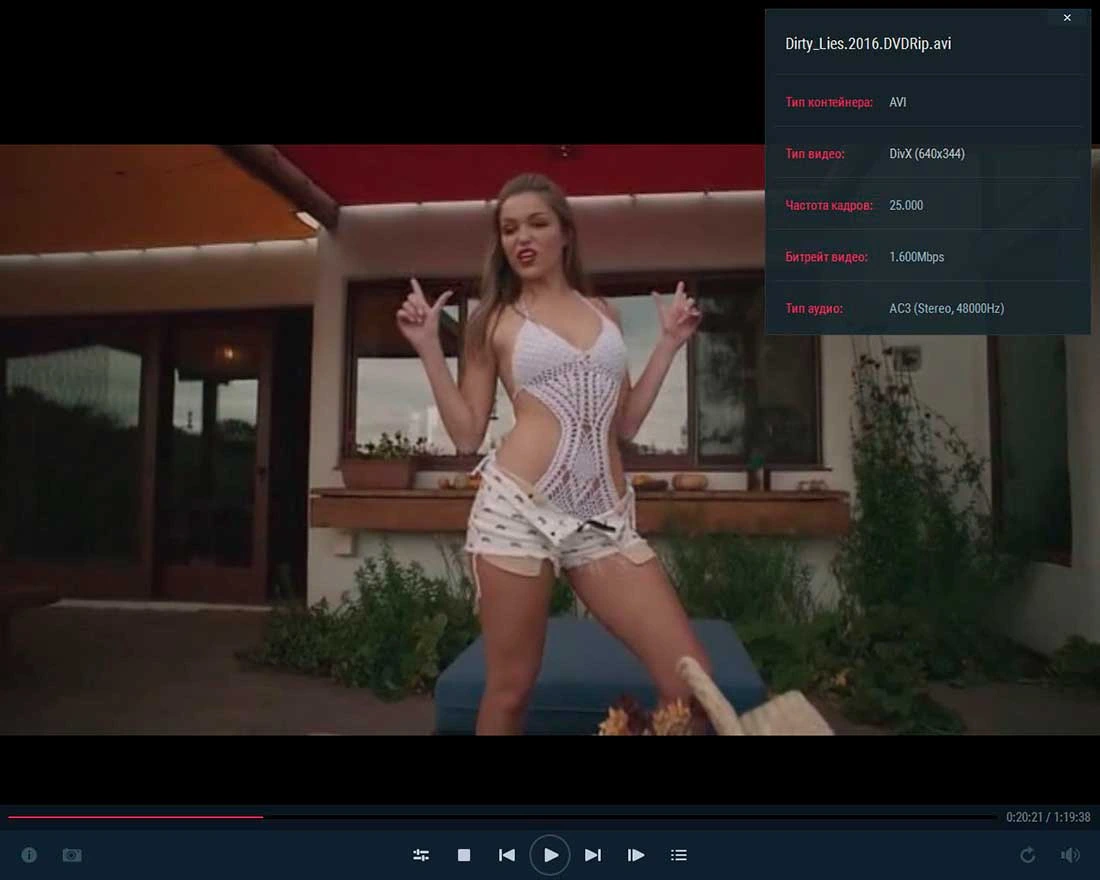Screen dimensions: 1100x880
Task: Click the 'Тип аудио:' label
Action: pos(814,308)
